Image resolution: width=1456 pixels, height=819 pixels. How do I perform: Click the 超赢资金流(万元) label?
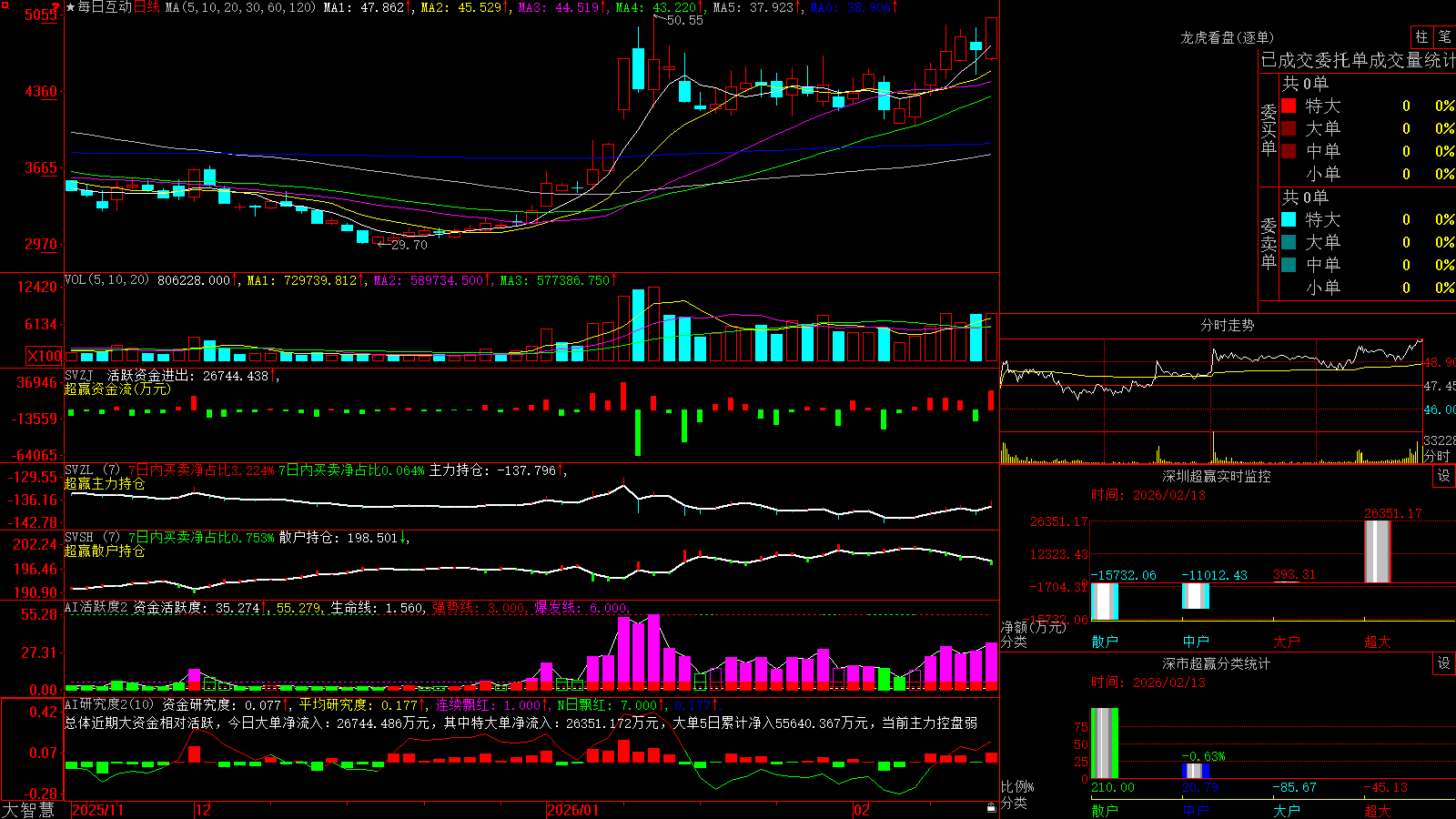[117, 389]
